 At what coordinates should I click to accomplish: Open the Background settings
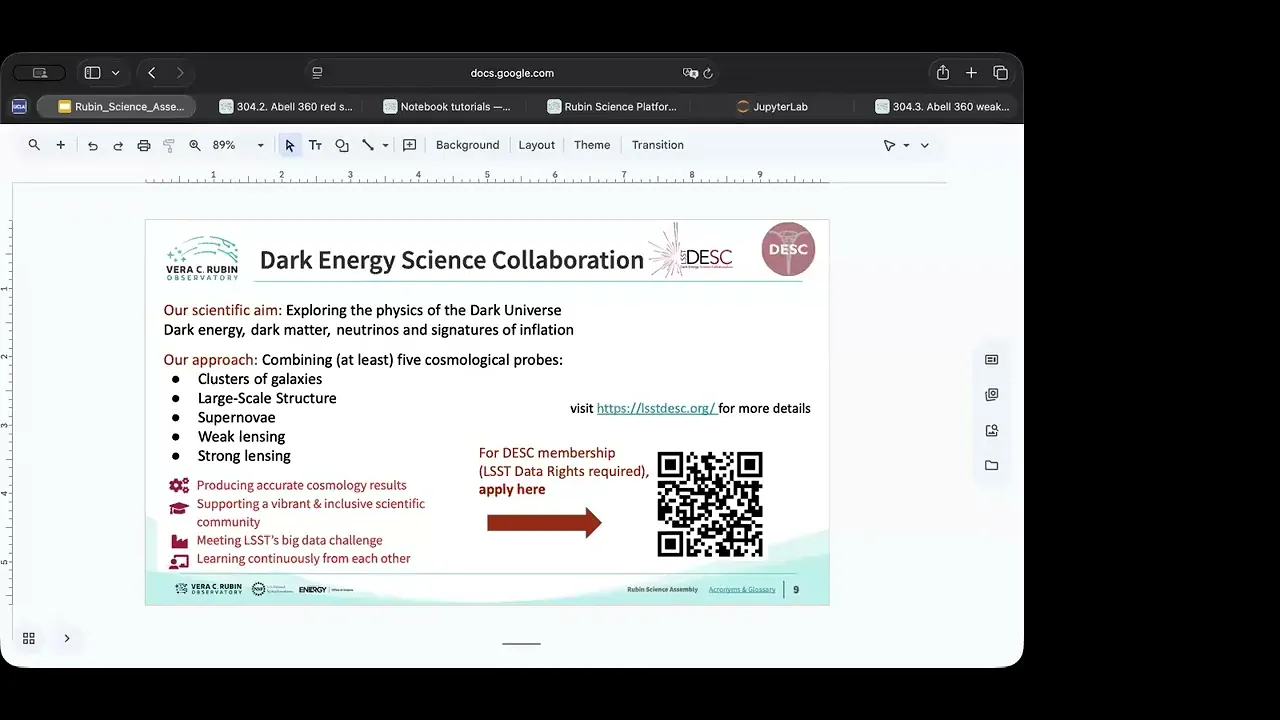click(x=467, y=145)
